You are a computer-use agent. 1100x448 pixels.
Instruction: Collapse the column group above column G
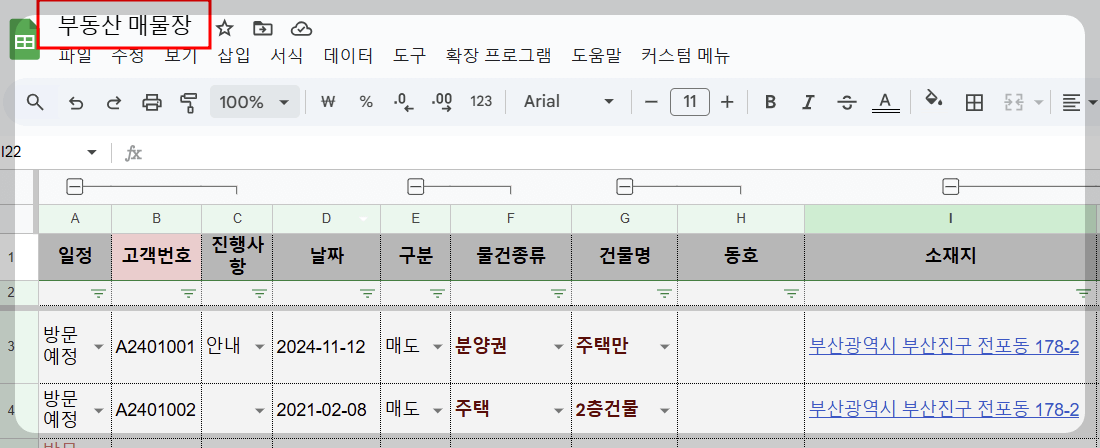[624, 186]
